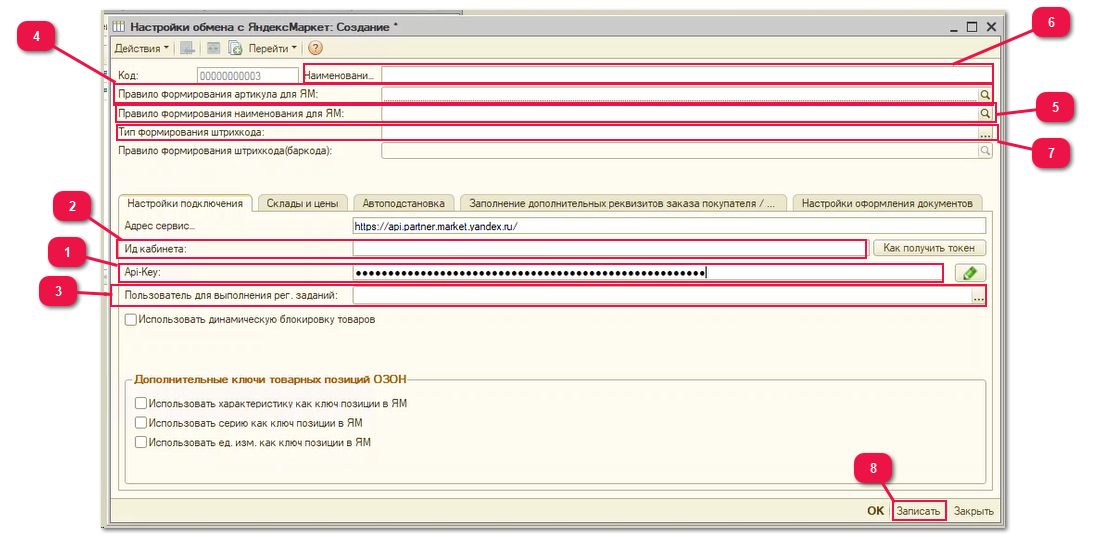Viewport: 1095px width, 537px height.
Task: Click Пользователь для выполнения рег. заданий field
Action: coord(661,296)
